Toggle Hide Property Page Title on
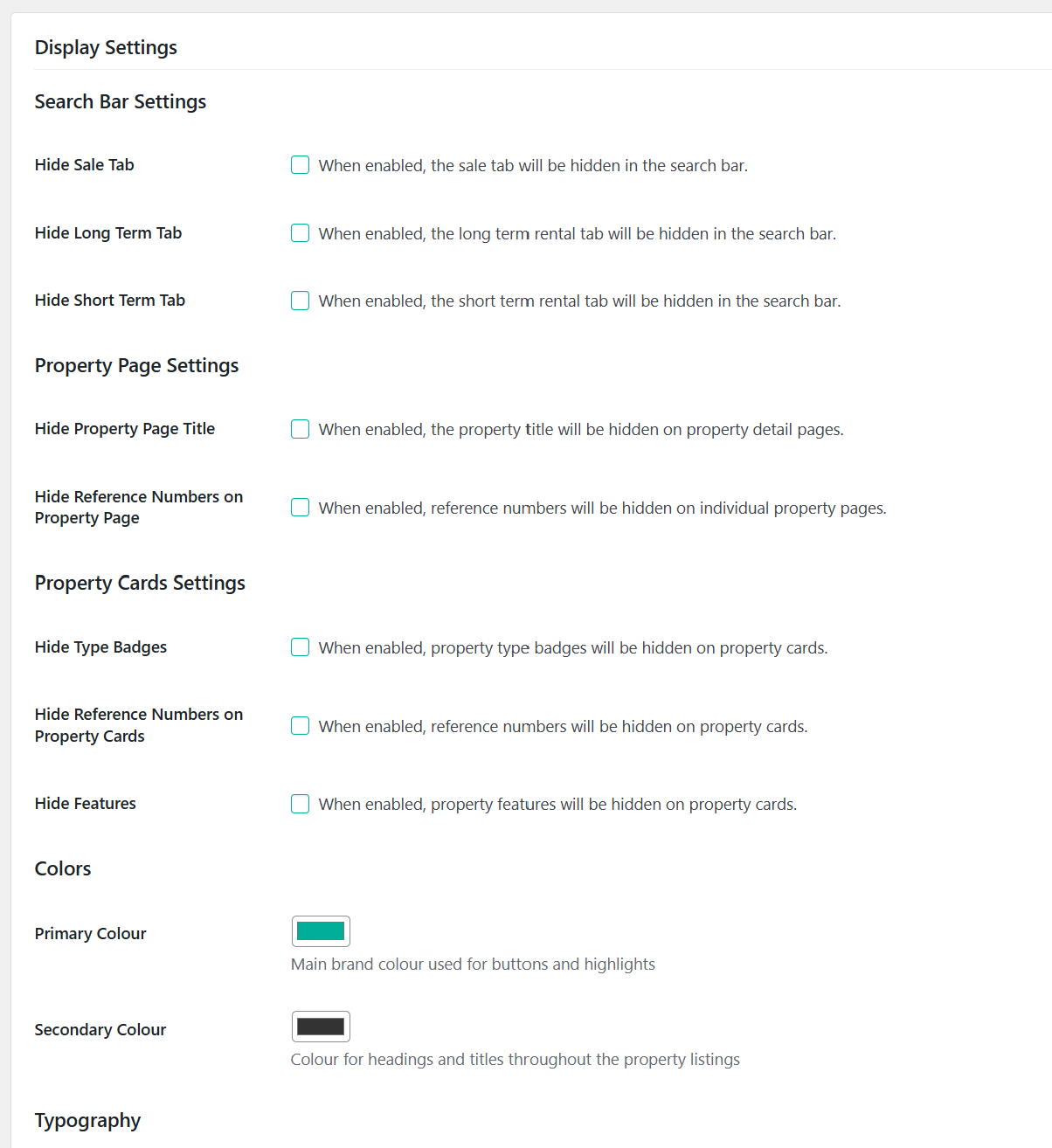The height and width of the screenshot is (1148, 1052). [300, 429]
